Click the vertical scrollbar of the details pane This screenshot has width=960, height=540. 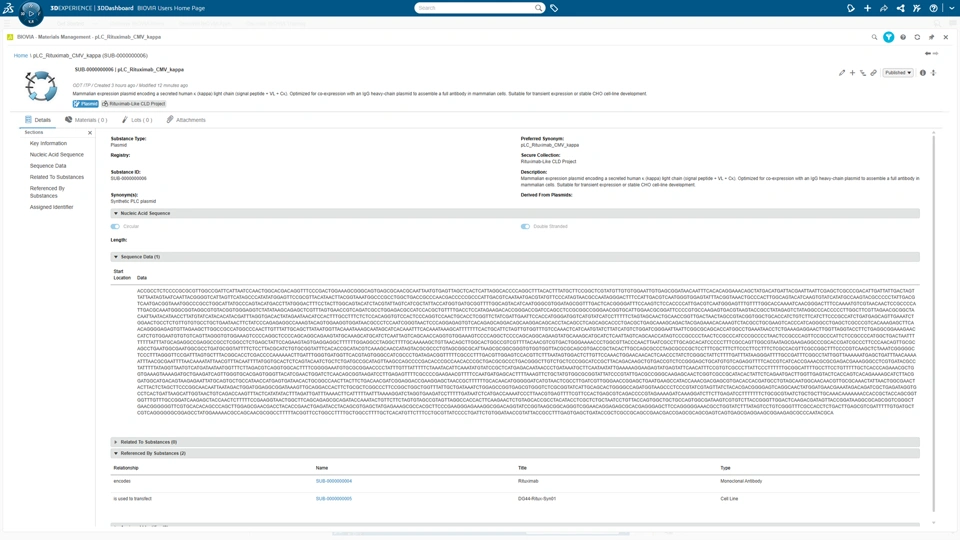click(934, 324)
